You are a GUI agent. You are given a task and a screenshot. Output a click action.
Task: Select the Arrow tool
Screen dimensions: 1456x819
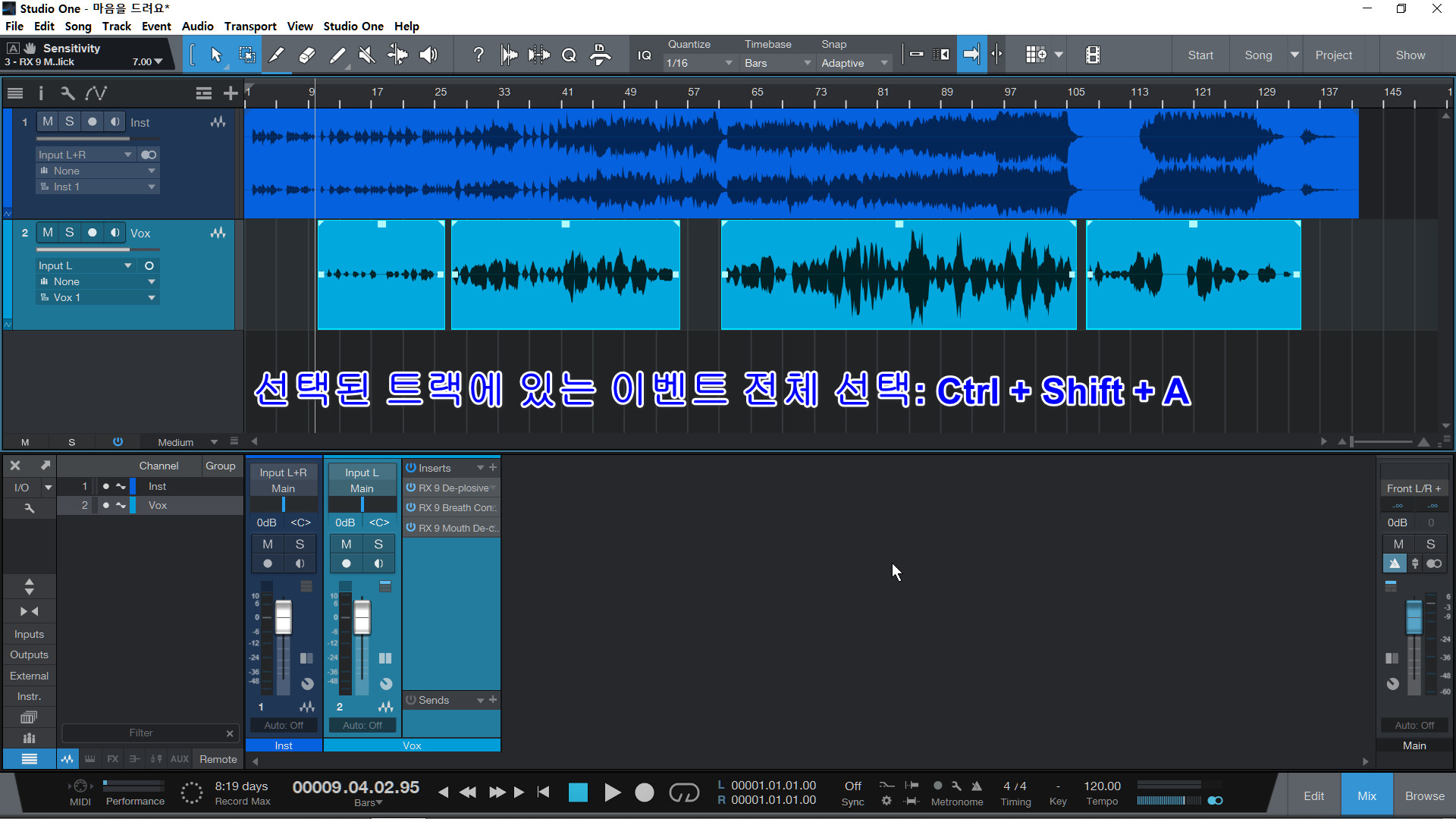pos(216,55)
